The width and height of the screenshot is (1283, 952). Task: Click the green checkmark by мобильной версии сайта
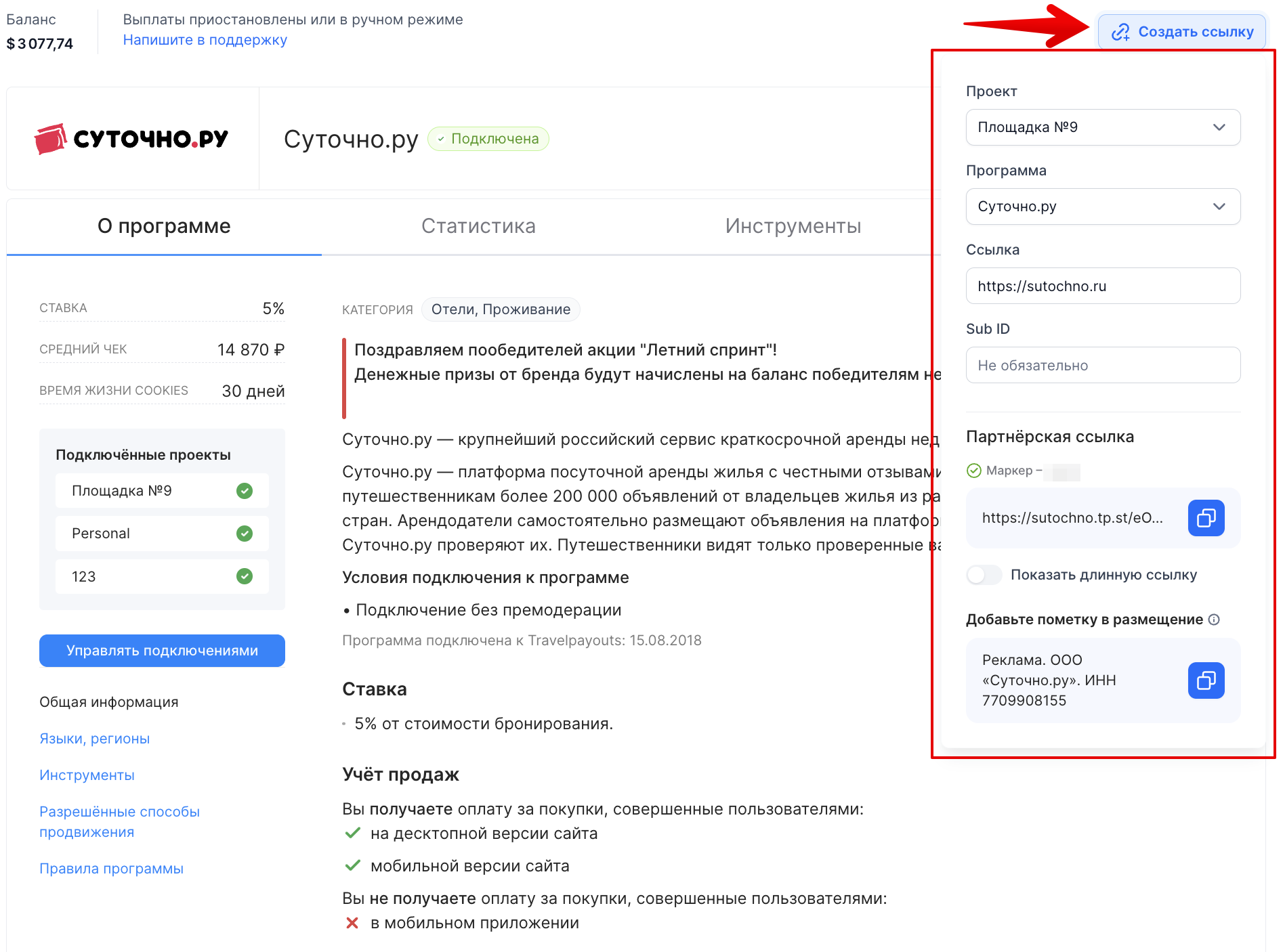(x=352, y=866)
